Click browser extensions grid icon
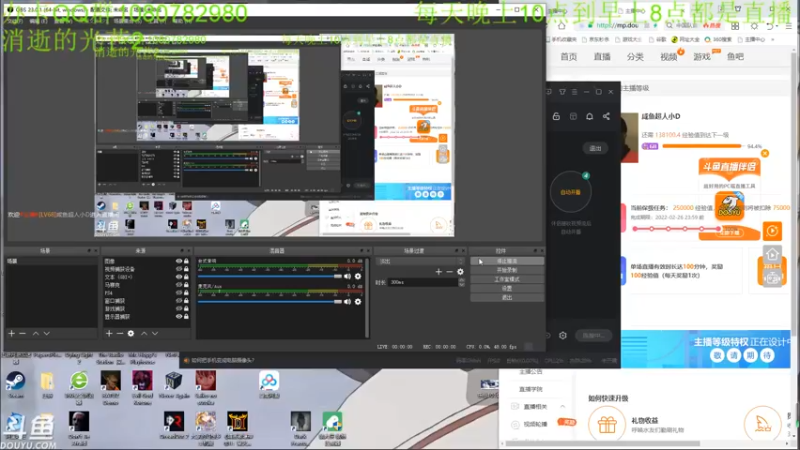The width and height of the screenshot is (800, 450). click(x=735, y=26)
